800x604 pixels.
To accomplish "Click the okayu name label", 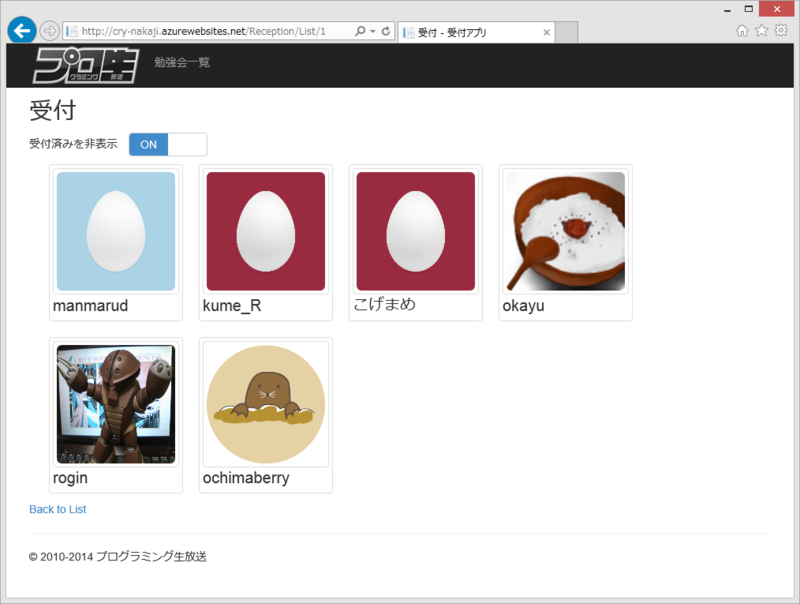I will [523, 306].
